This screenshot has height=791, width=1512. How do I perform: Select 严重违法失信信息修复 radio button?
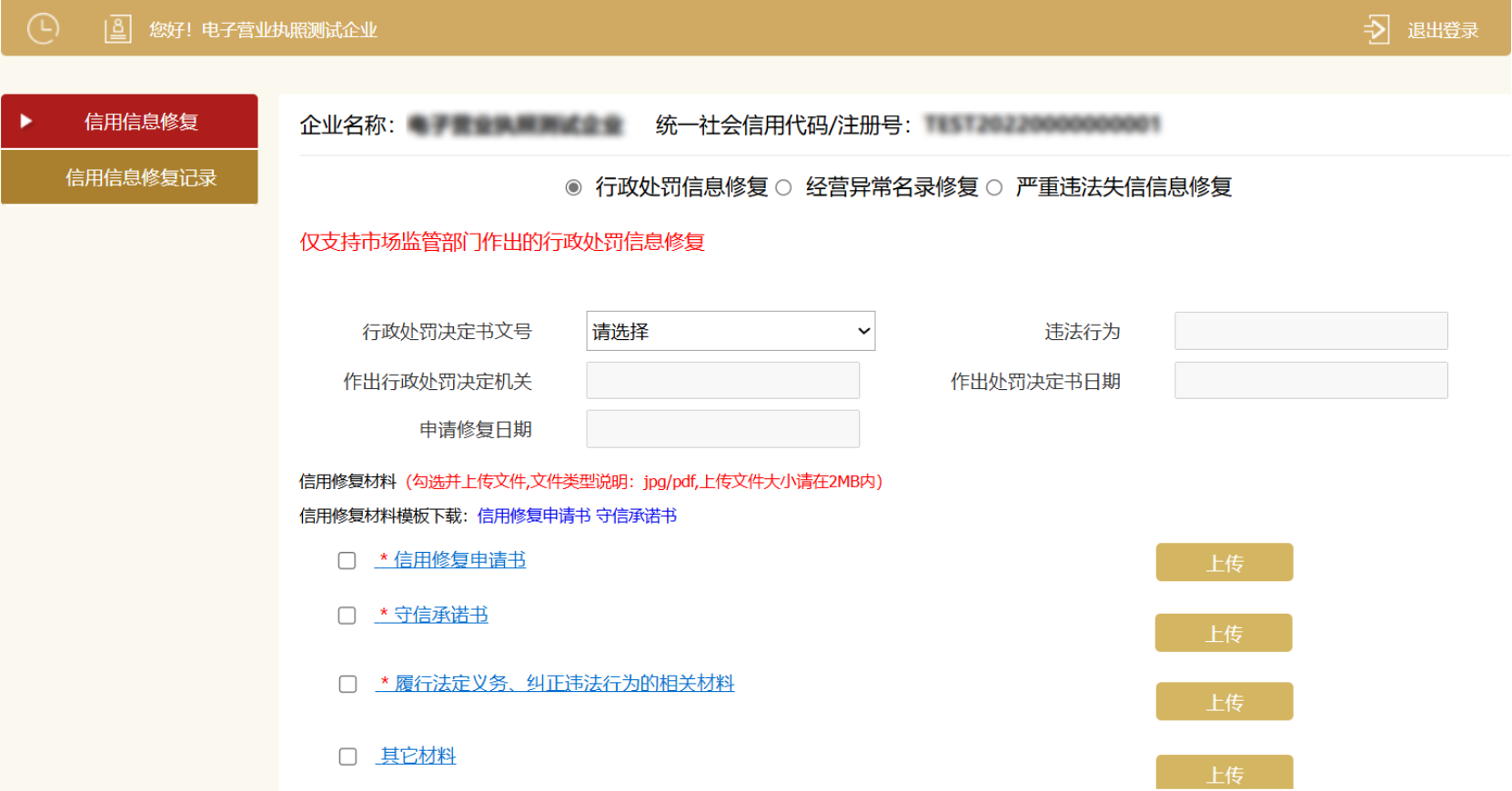994,187
